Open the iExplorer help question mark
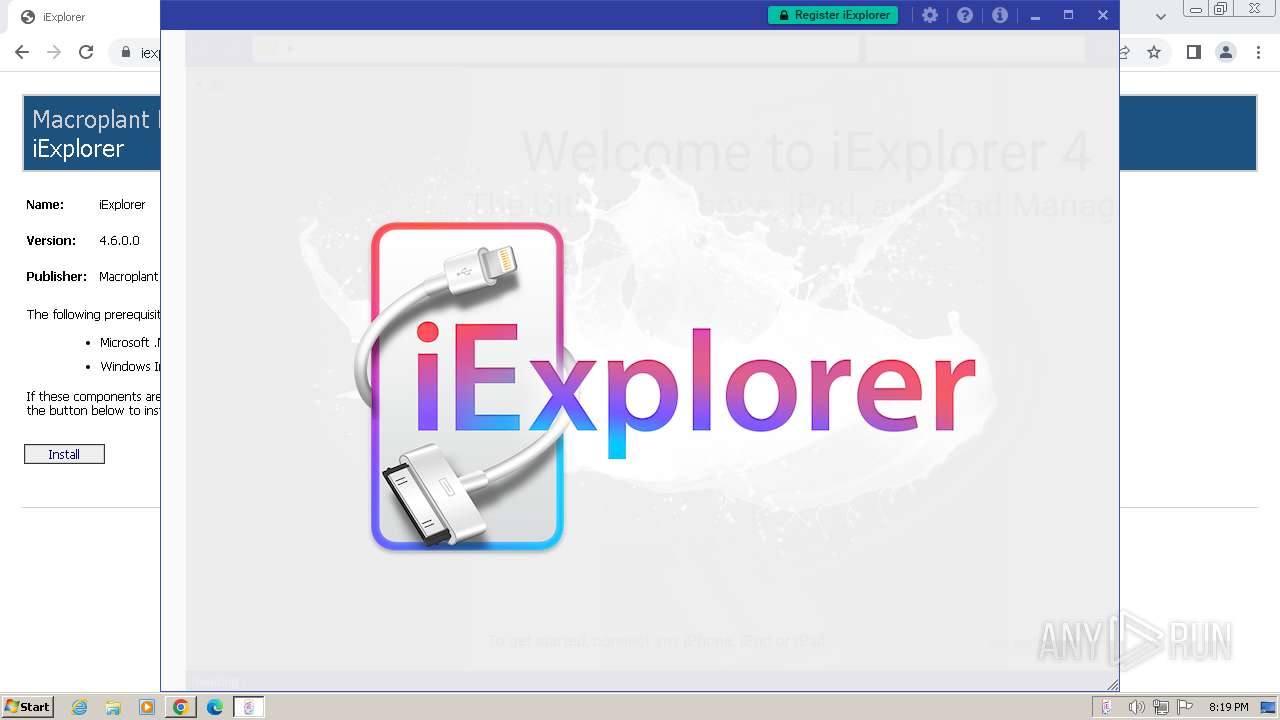The width and height of the screenshot is (1280, 720). [965, 15]
